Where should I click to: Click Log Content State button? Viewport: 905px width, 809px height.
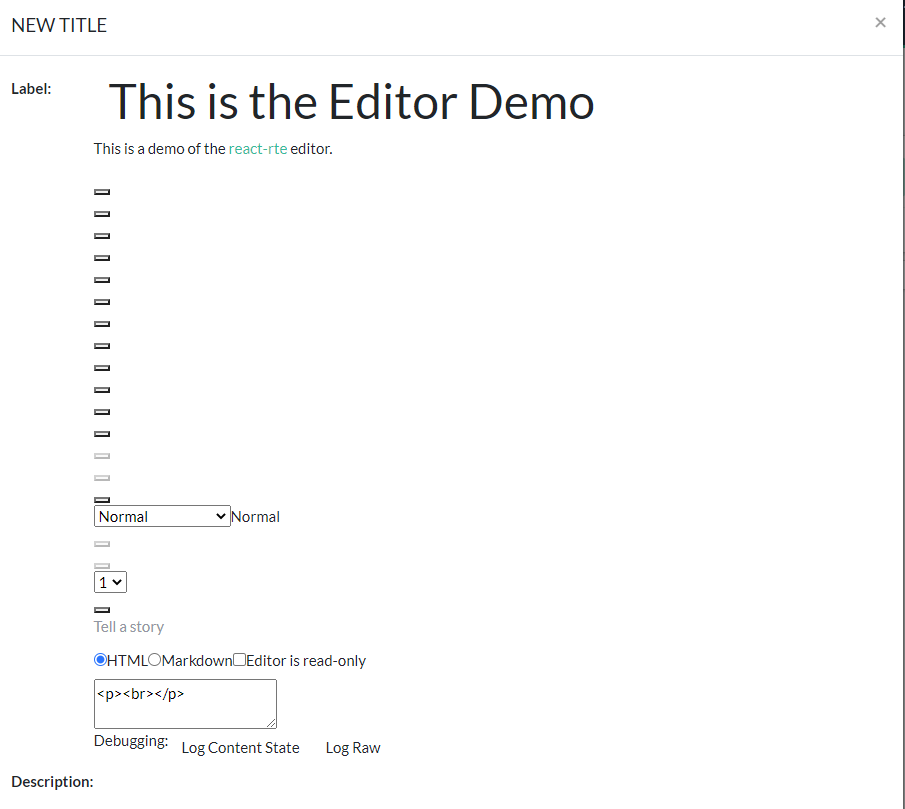pos(240,748)
